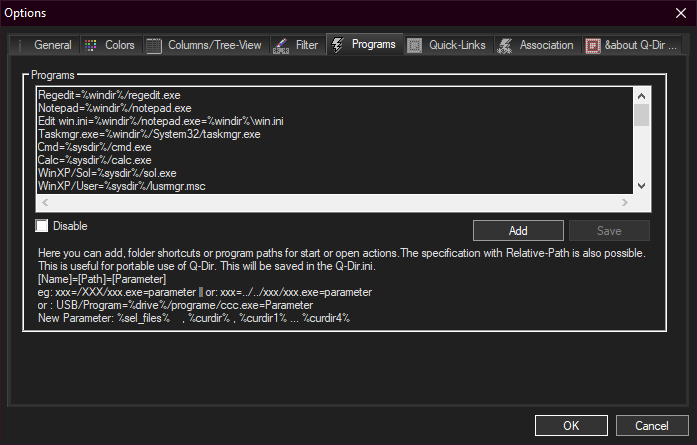Cancel the Options dialog
Viewport: 697px width, 445px height.
point(651,425)
